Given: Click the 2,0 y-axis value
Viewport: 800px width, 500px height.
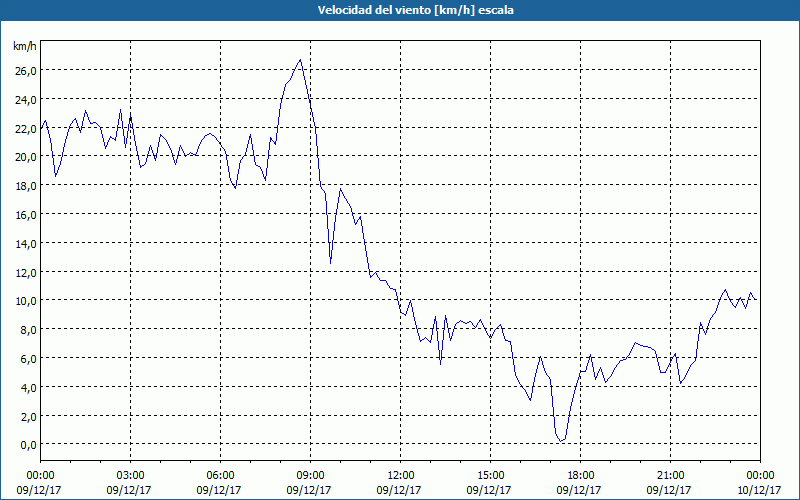Looking at the screenshot, I should pos(28,417).
